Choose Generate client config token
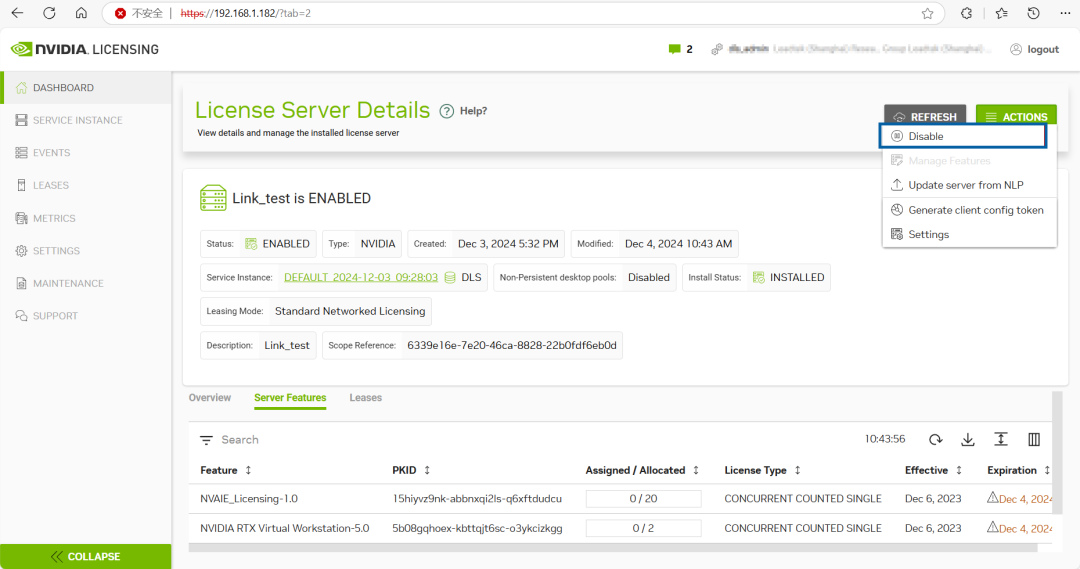 tap(969, 210)
